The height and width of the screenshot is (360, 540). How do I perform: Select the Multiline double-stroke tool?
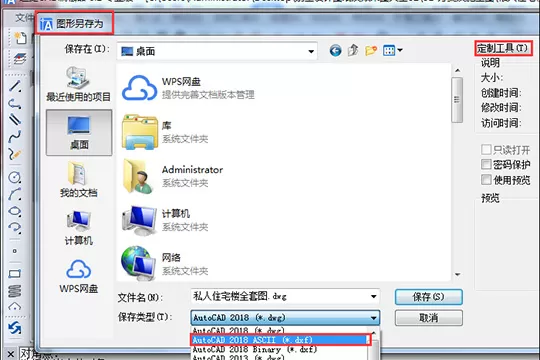(15, 120)
